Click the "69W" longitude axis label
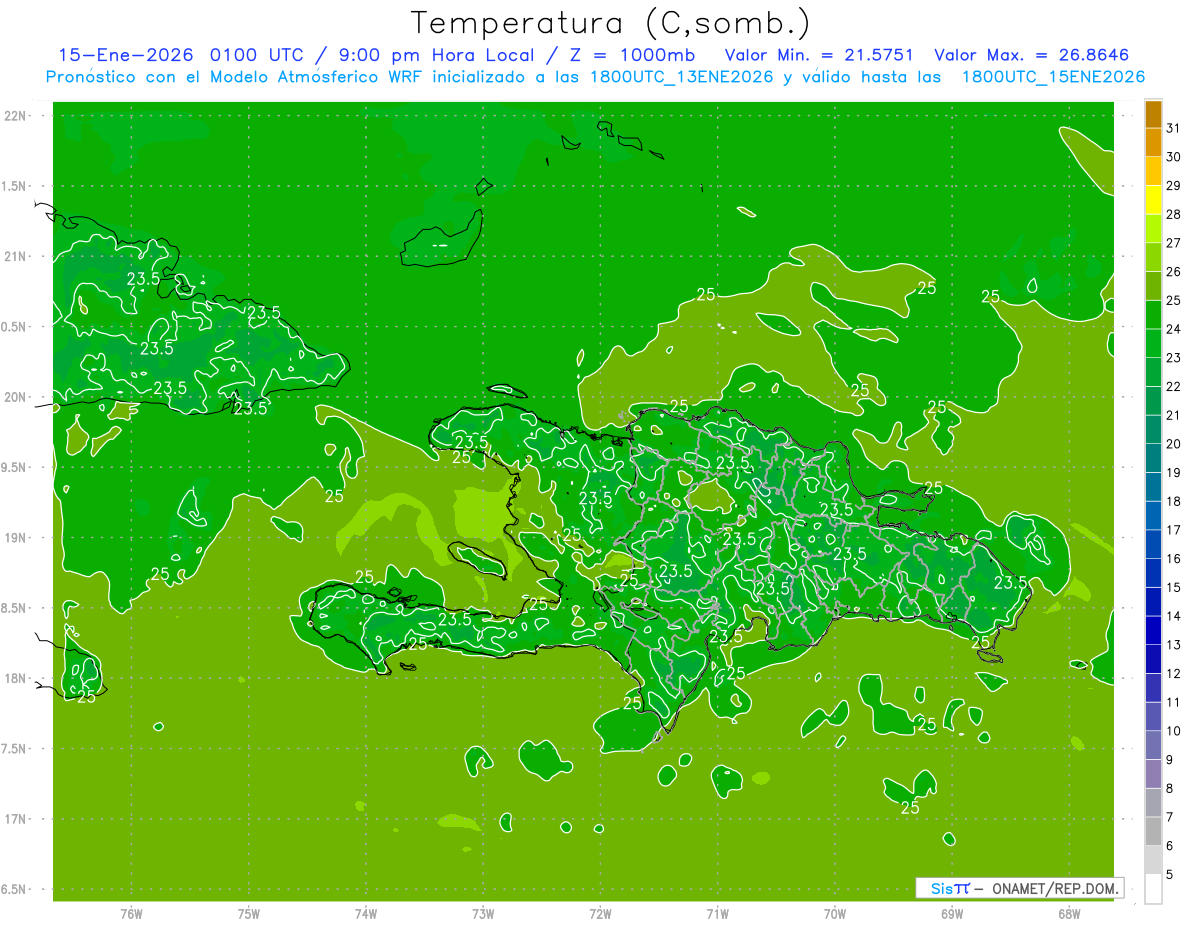The height and width of the screenshot is (927, 1200). (951, 913)
